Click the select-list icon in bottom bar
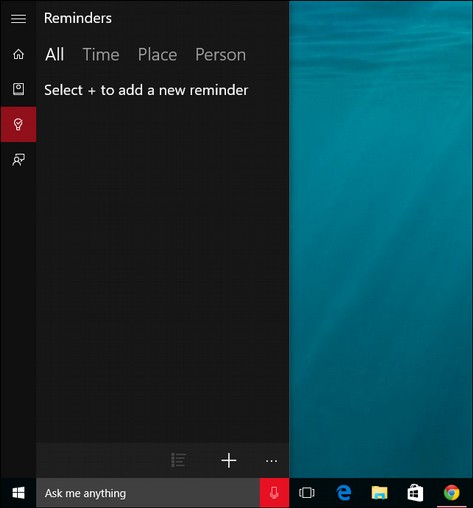 pos(178,460)
